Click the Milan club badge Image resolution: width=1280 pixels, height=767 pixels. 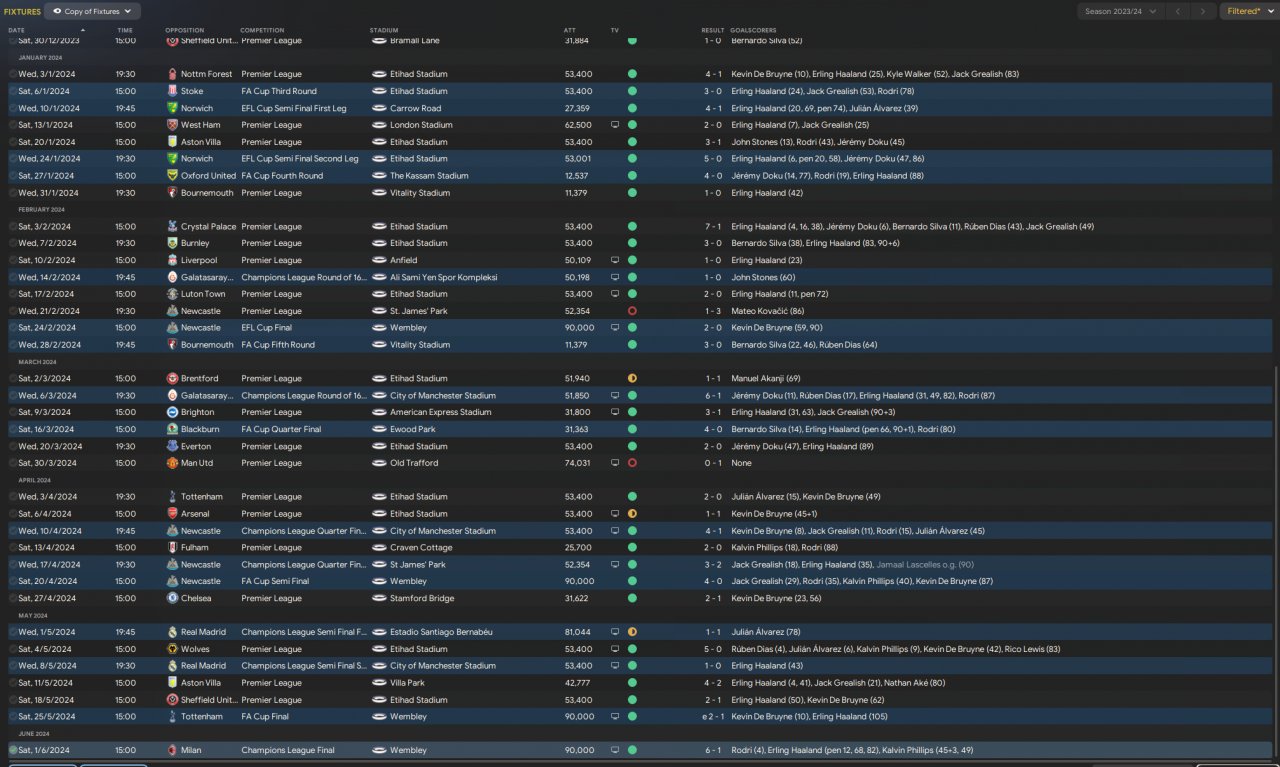tap(173, 750)
